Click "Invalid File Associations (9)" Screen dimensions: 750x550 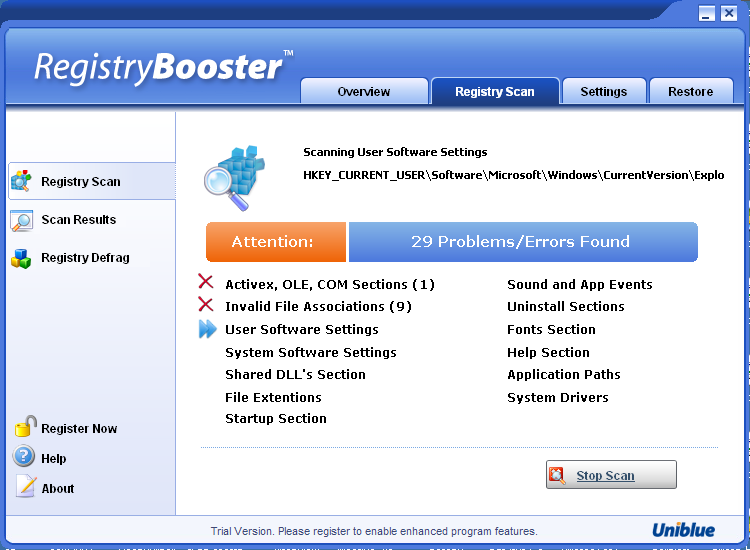point(319,307)
